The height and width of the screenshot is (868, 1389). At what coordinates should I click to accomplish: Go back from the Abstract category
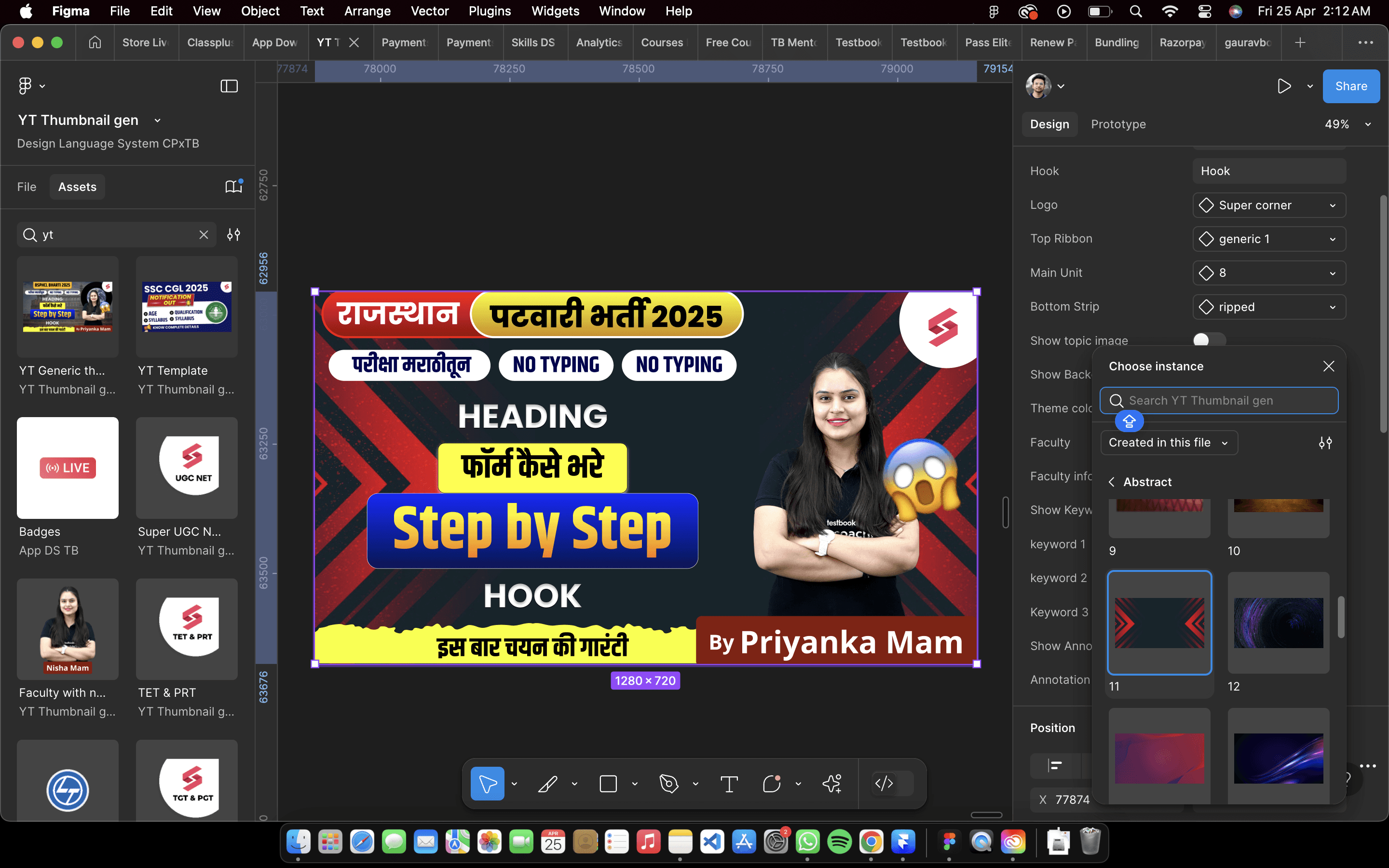(1112, 482)
